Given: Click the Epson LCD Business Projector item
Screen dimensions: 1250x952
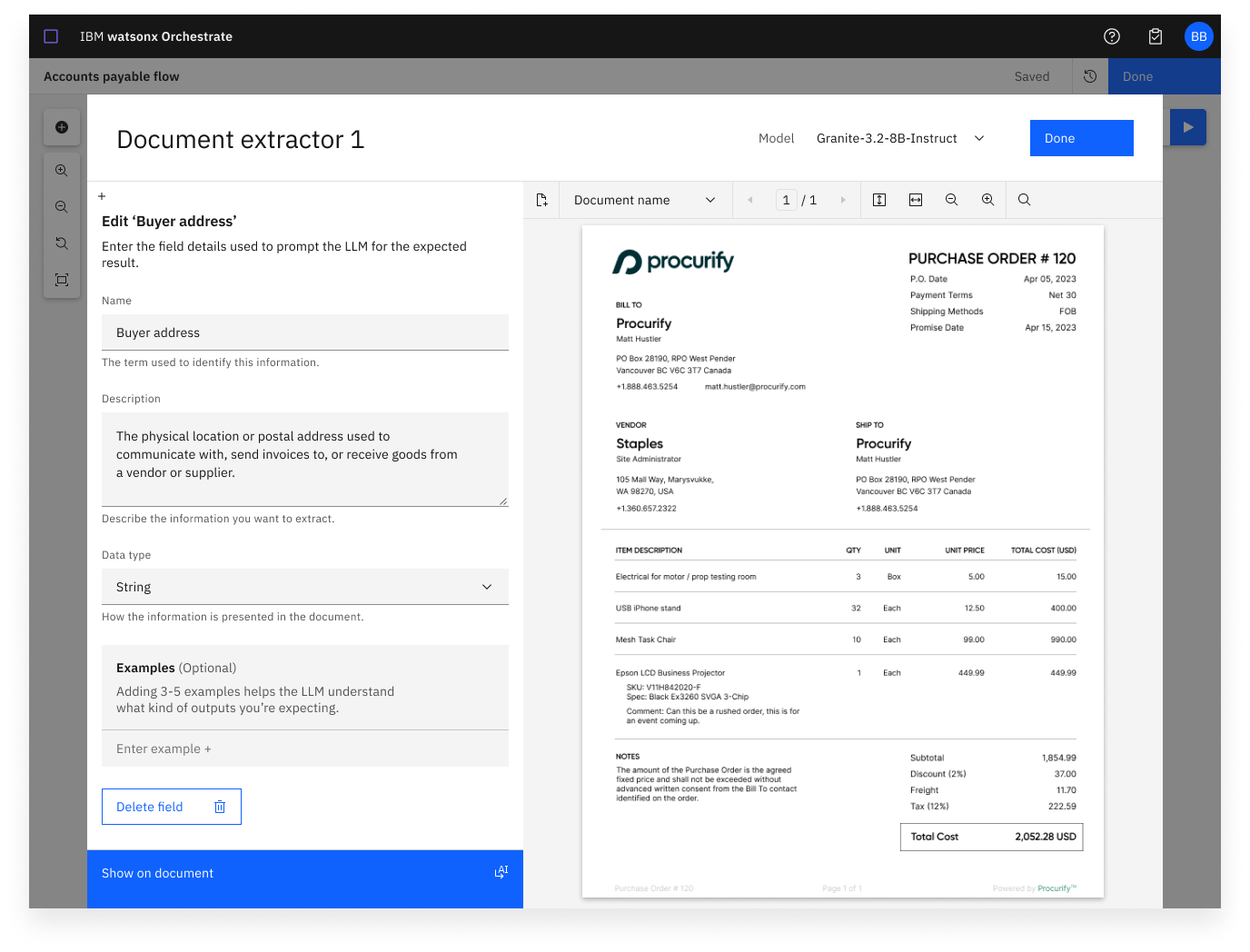Looking at the screenshot, I should 670,673.
